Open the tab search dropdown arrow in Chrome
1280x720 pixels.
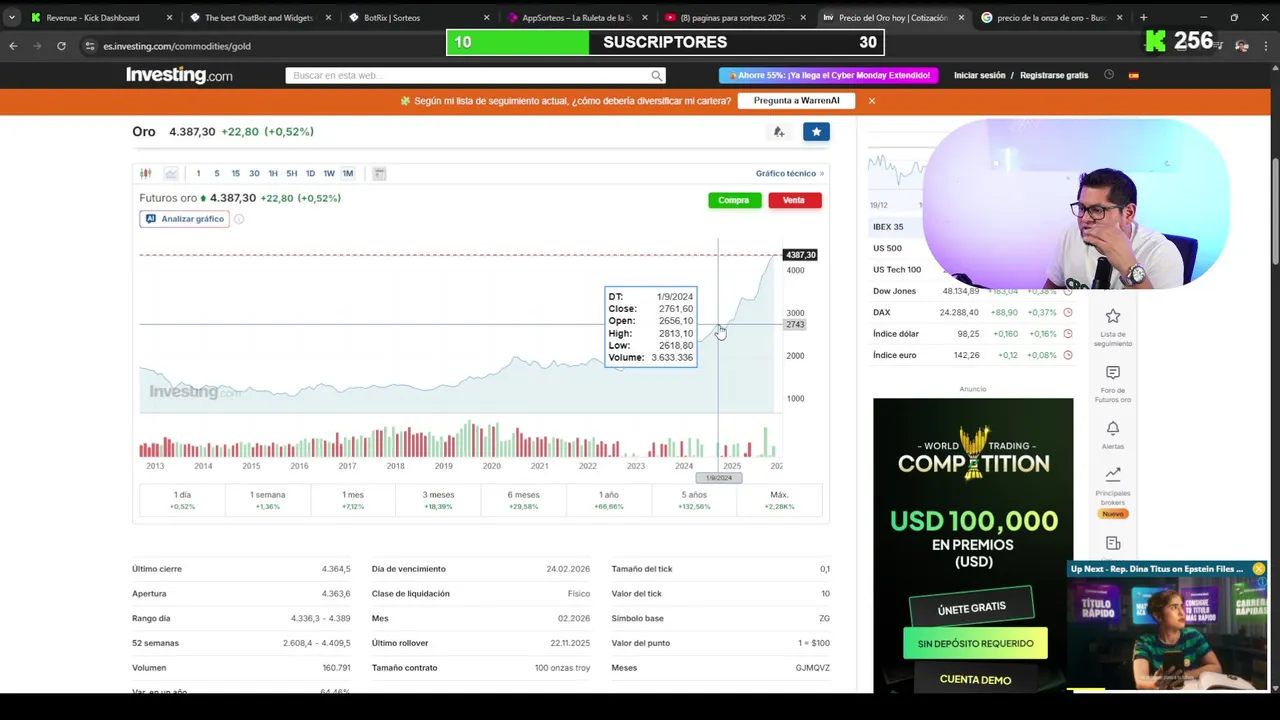[11, 17]
